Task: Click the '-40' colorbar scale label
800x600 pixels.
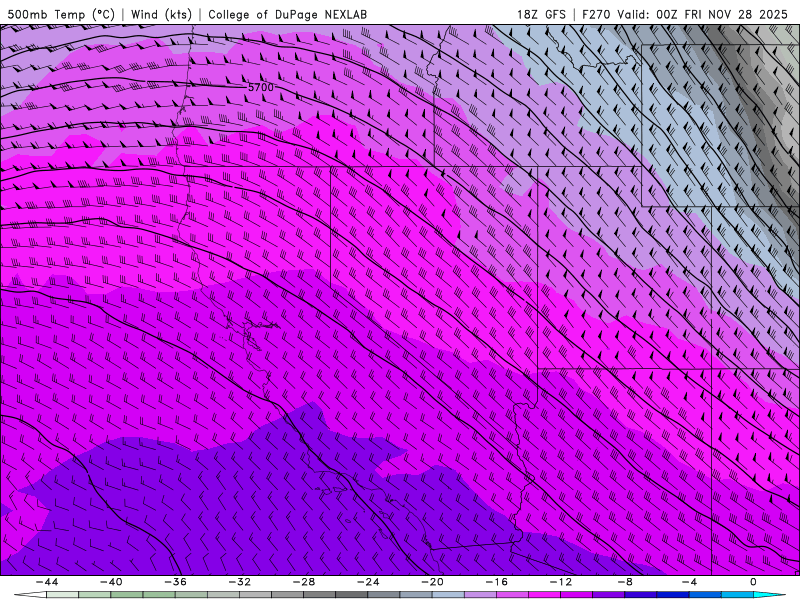Action: pyautogui.click(x=111, y=582)
